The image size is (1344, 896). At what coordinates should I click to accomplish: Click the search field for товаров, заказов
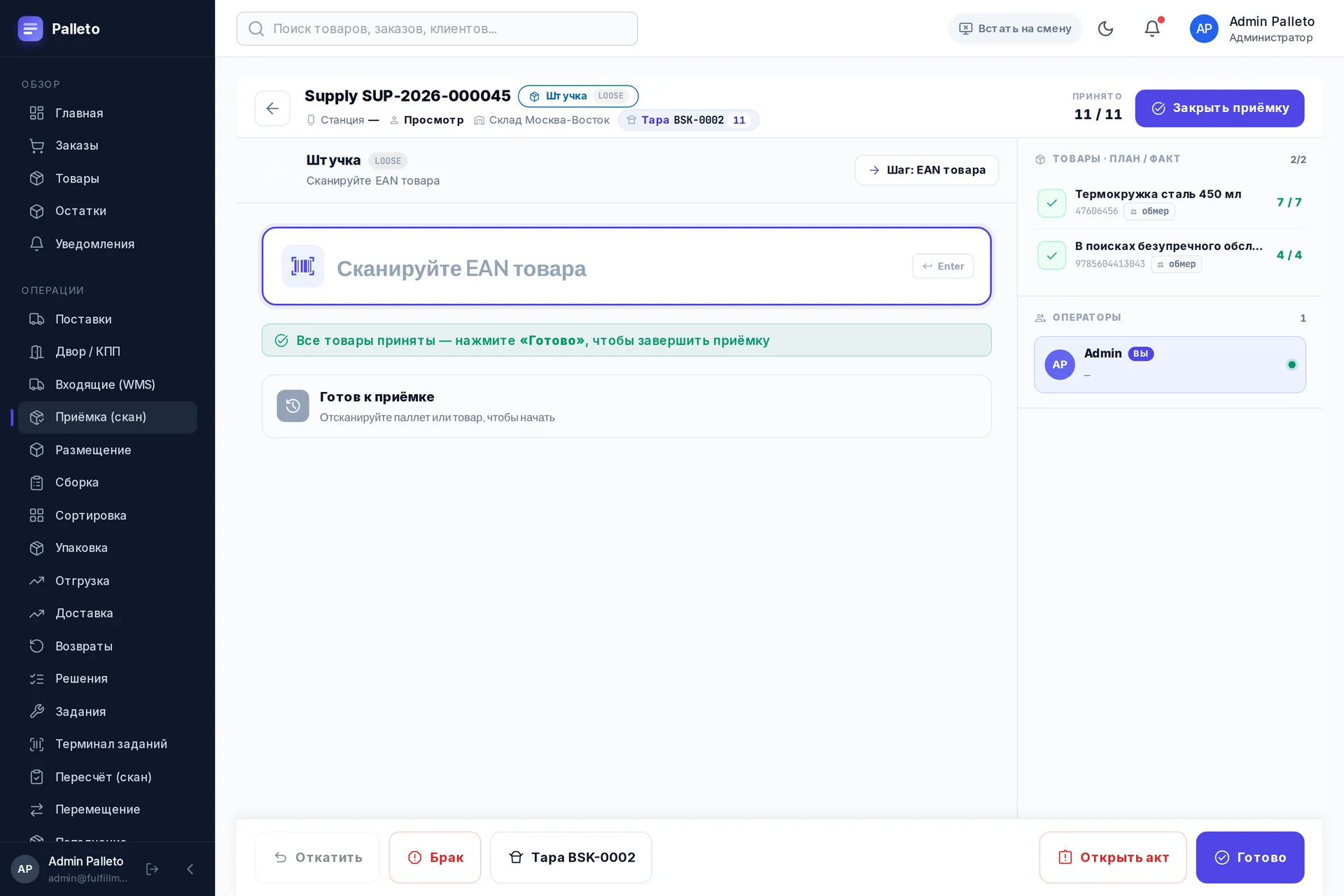437,29
